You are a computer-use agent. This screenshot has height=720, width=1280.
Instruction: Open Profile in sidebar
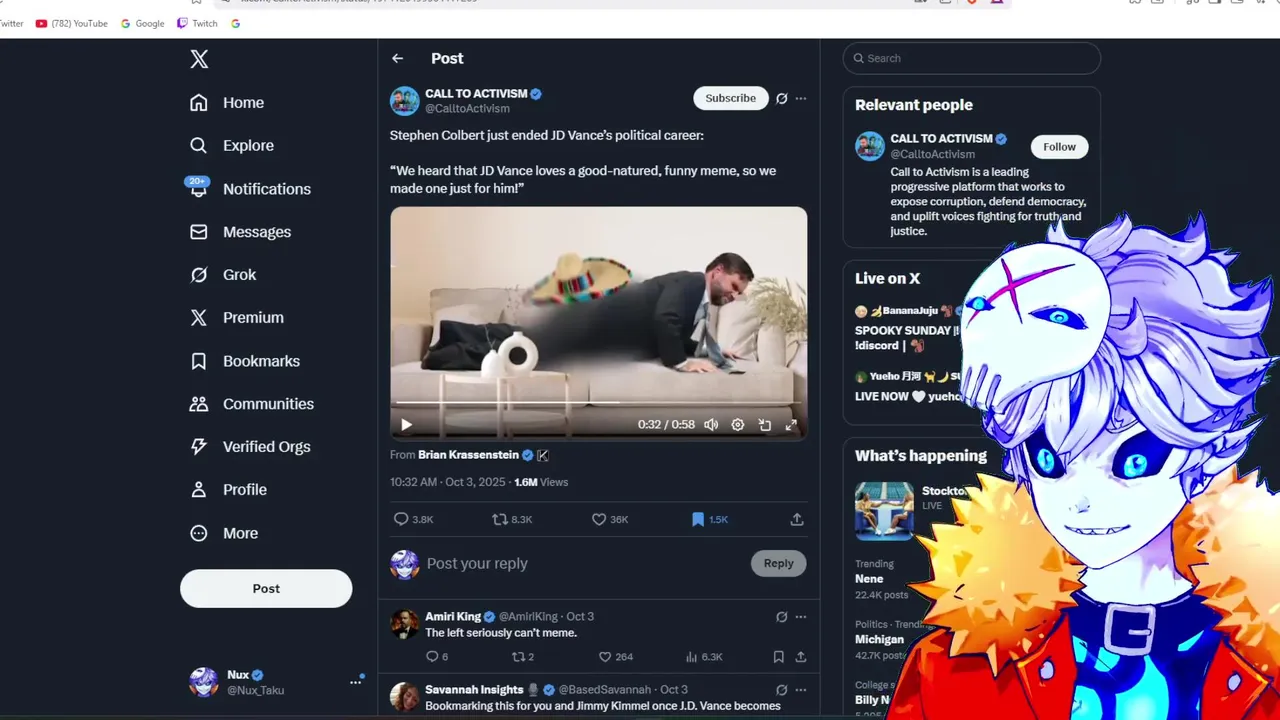(x=228, y=490)
